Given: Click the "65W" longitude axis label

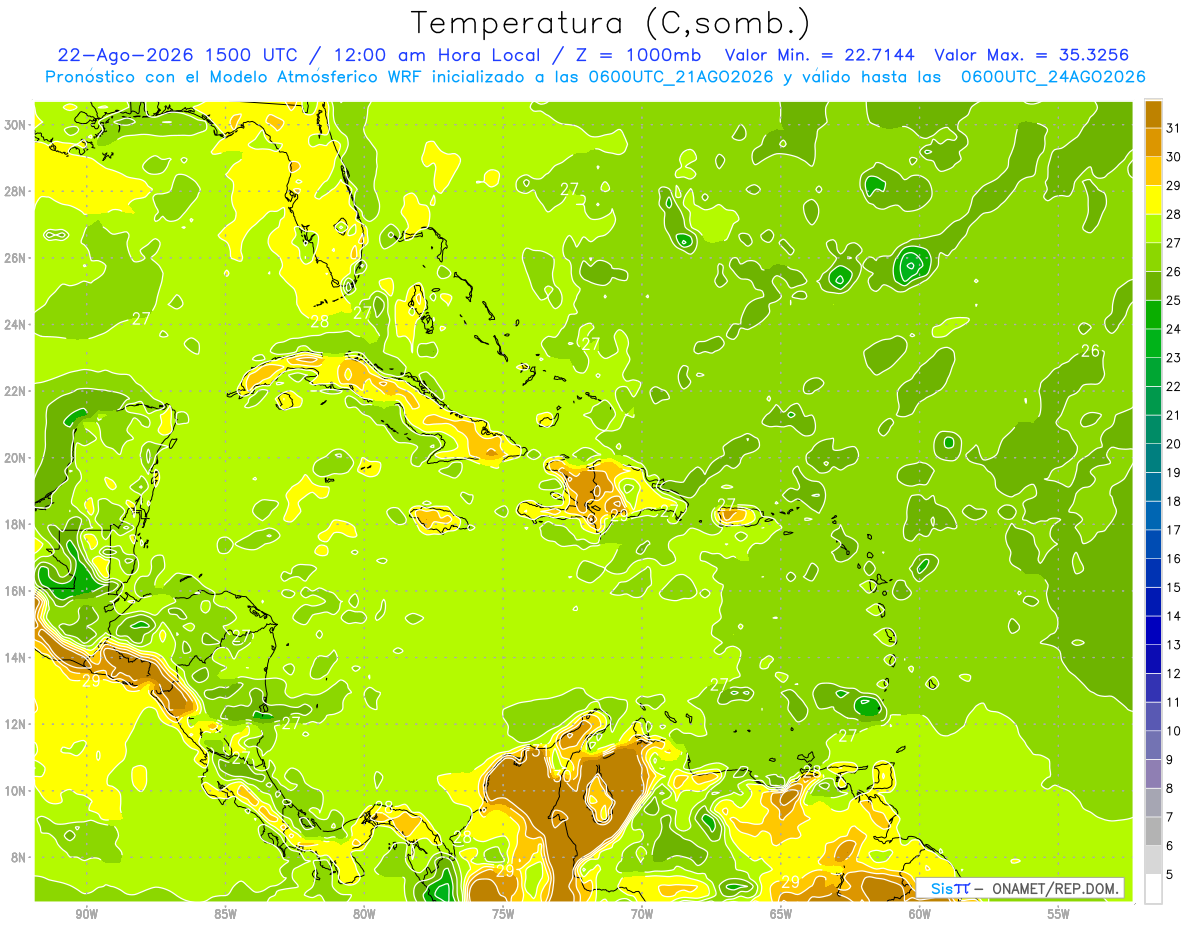Looking at the screenshot, I should click(781, 914).
